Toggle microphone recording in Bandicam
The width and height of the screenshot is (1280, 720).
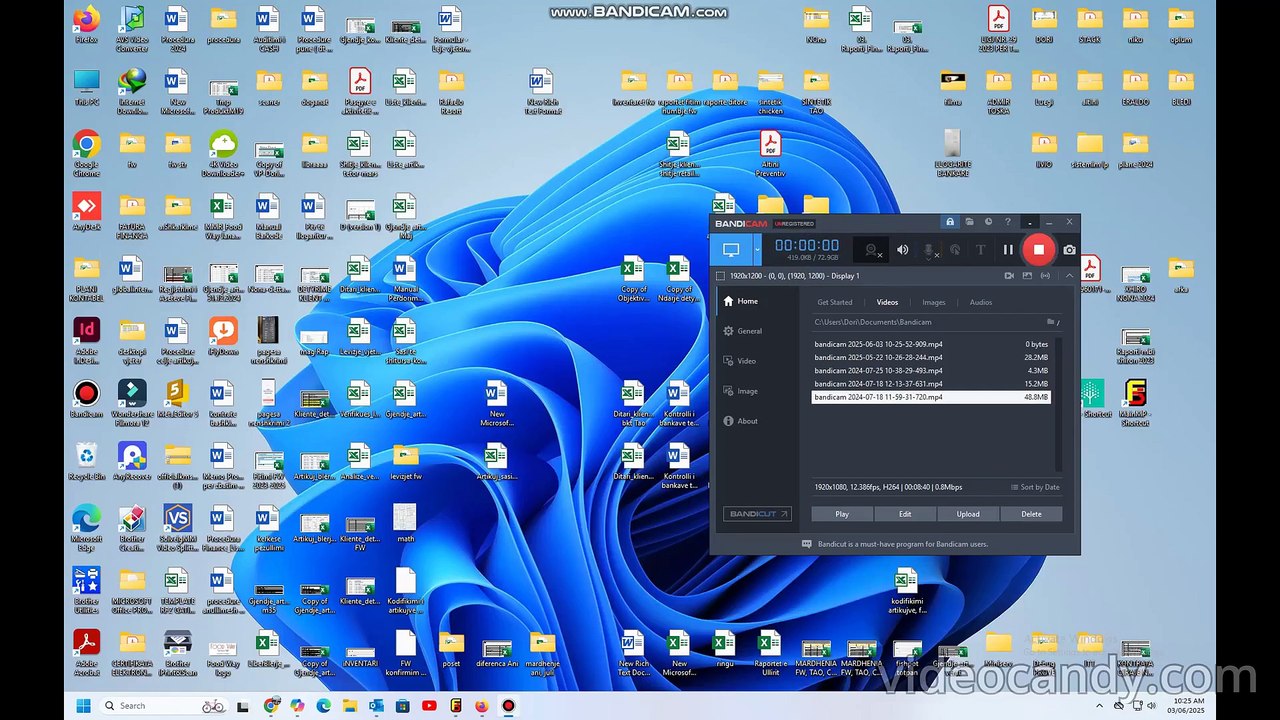(x=929, y=250)
